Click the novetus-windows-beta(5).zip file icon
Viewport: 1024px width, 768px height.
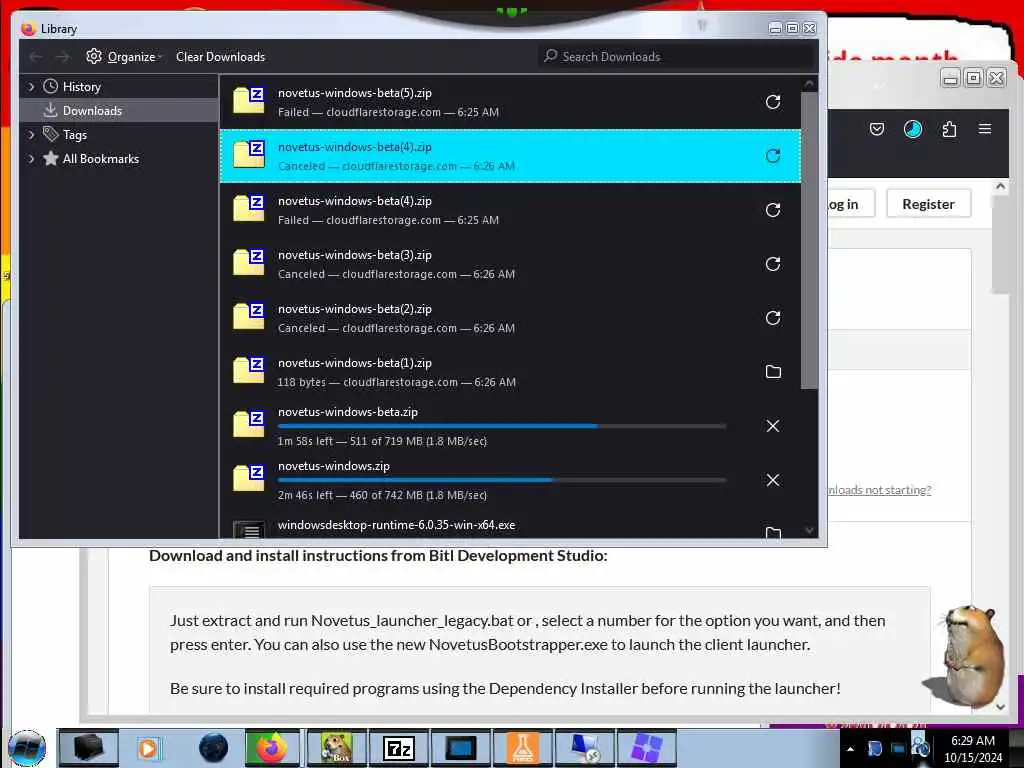pyautogui.click(x=249, y=100)
